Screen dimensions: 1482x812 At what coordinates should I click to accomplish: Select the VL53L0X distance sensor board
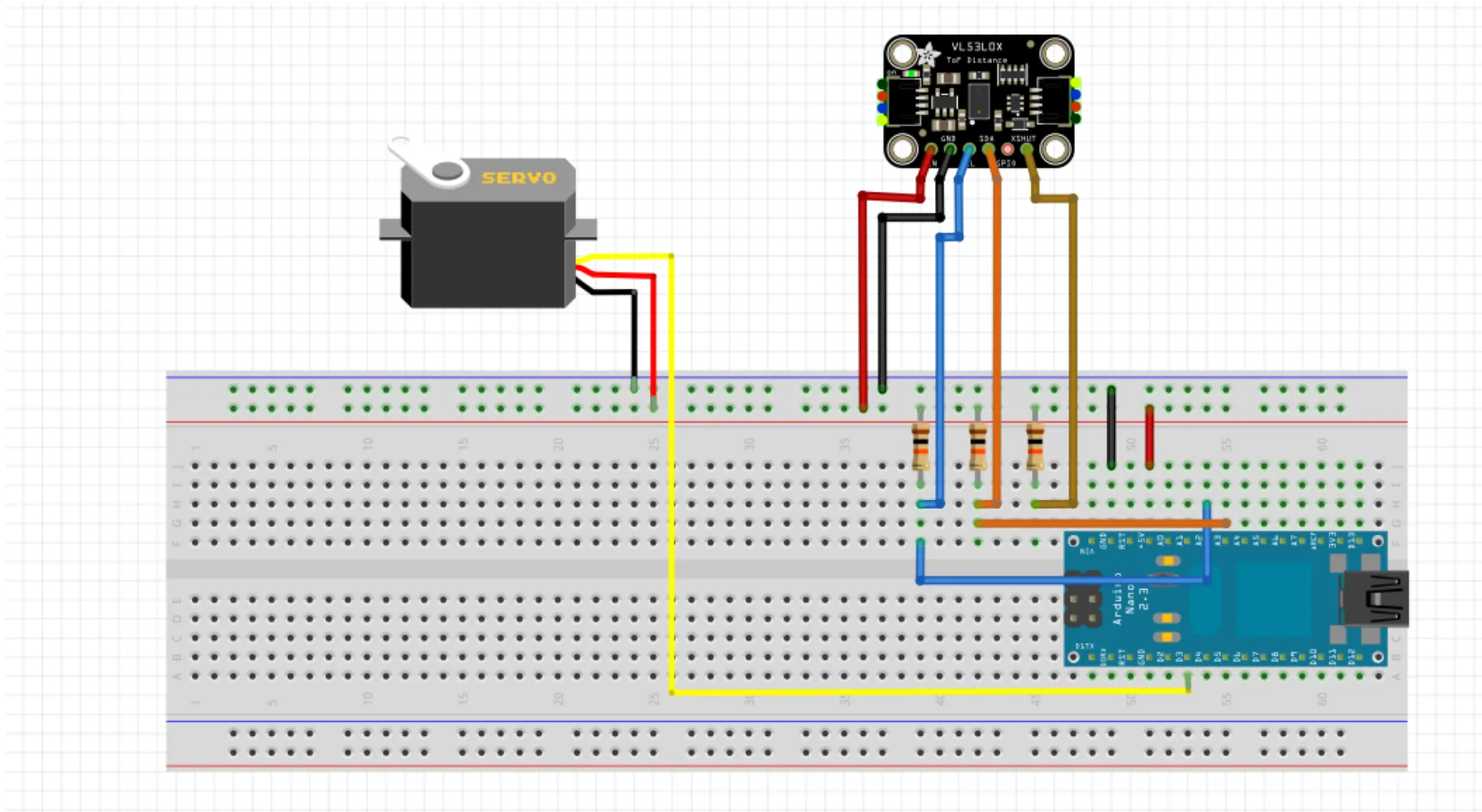click(x=978, y=99)
